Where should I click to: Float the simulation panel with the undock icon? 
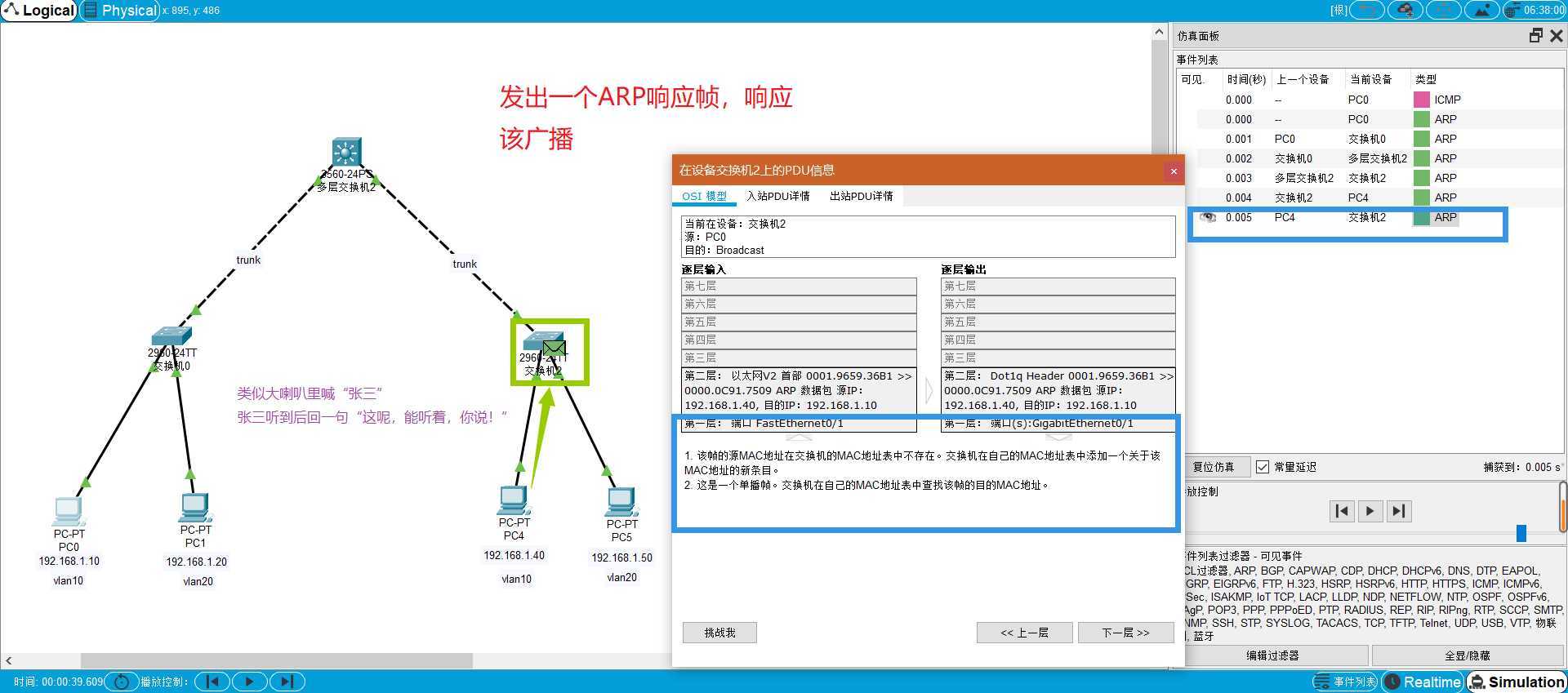pos(1536,35)
